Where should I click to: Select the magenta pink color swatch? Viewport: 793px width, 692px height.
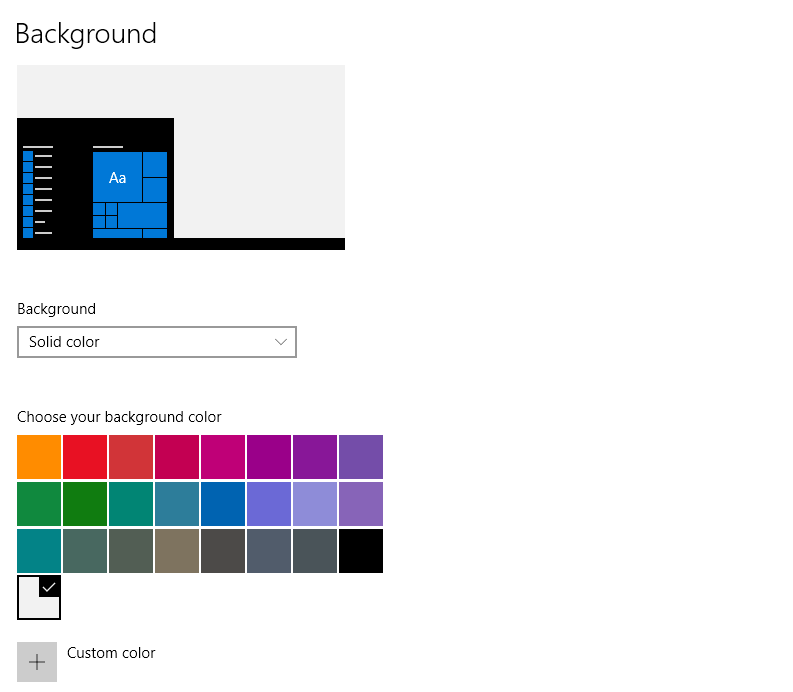coord(223,457)
